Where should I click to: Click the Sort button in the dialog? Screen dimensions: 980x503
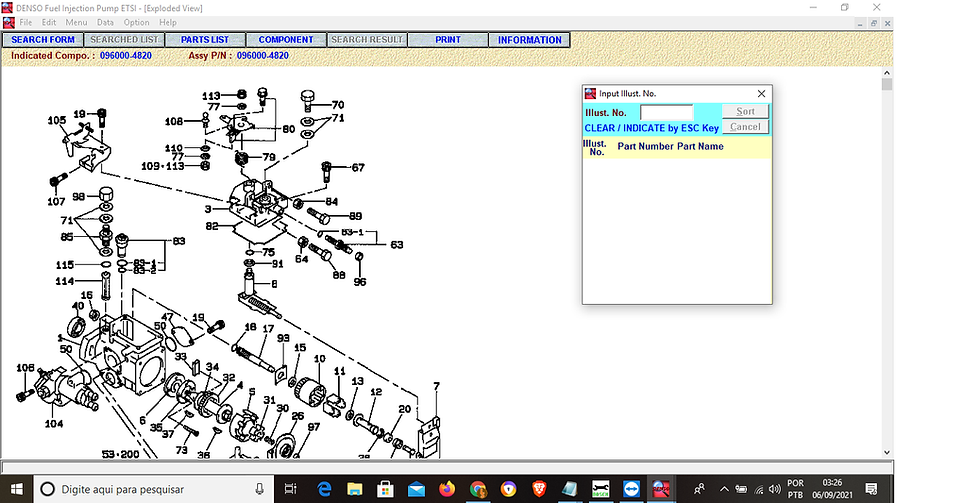click(745, 111)
